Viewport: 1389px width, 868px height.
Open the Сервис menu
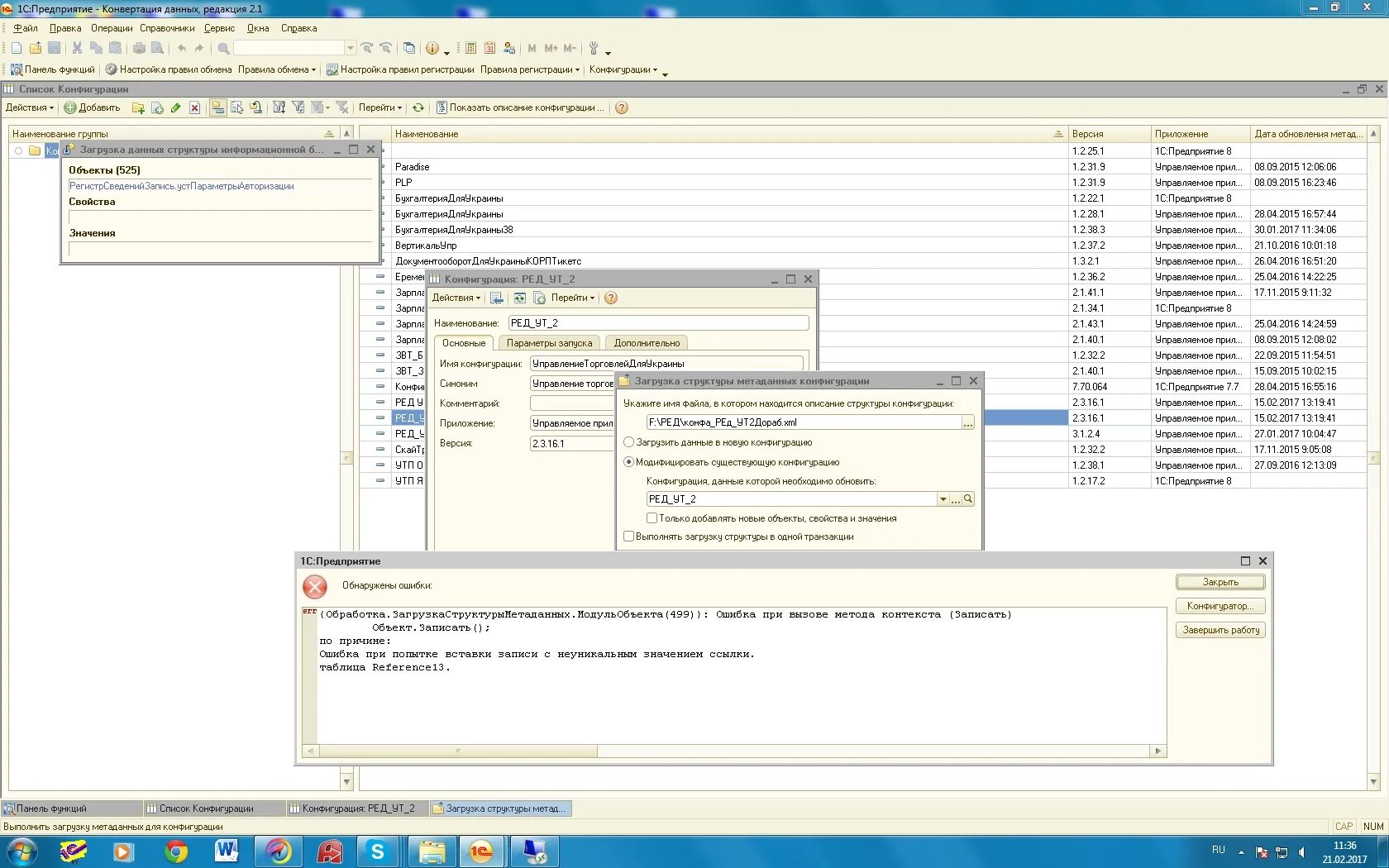[x=220, y=28]
